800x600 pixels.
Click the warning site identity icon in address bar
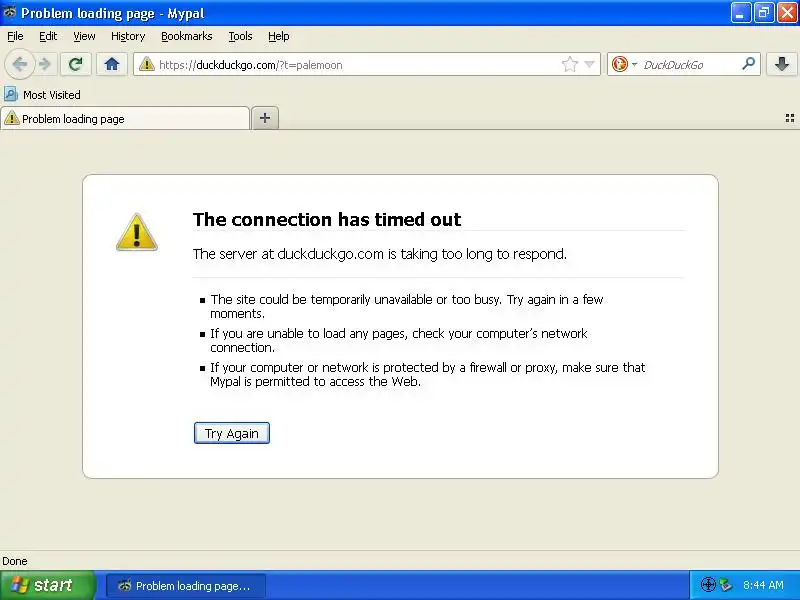pos(146,64)
